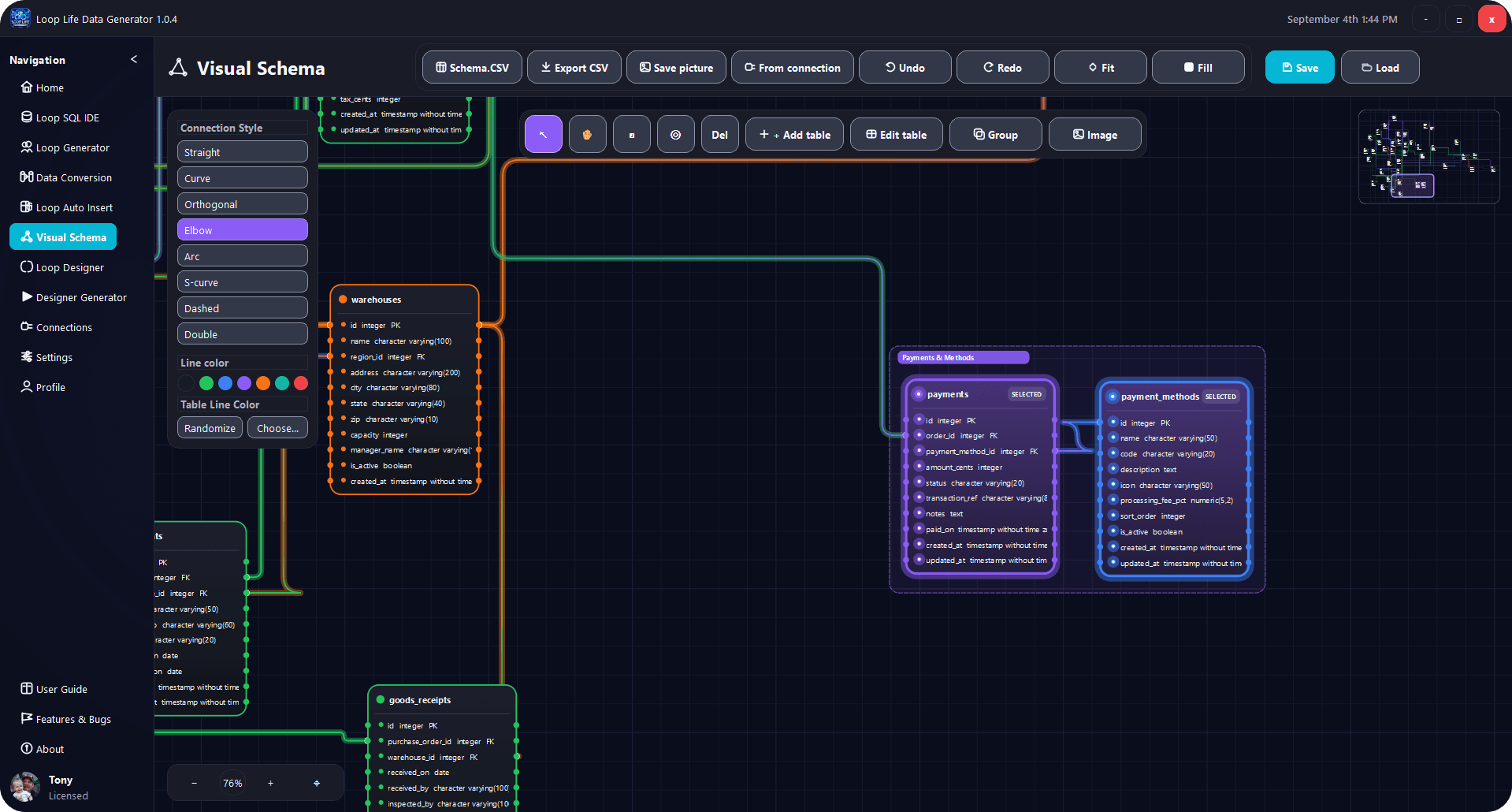Open Loop Designer from sidebar
The image size is (1512, 812).
pos(62,267)
